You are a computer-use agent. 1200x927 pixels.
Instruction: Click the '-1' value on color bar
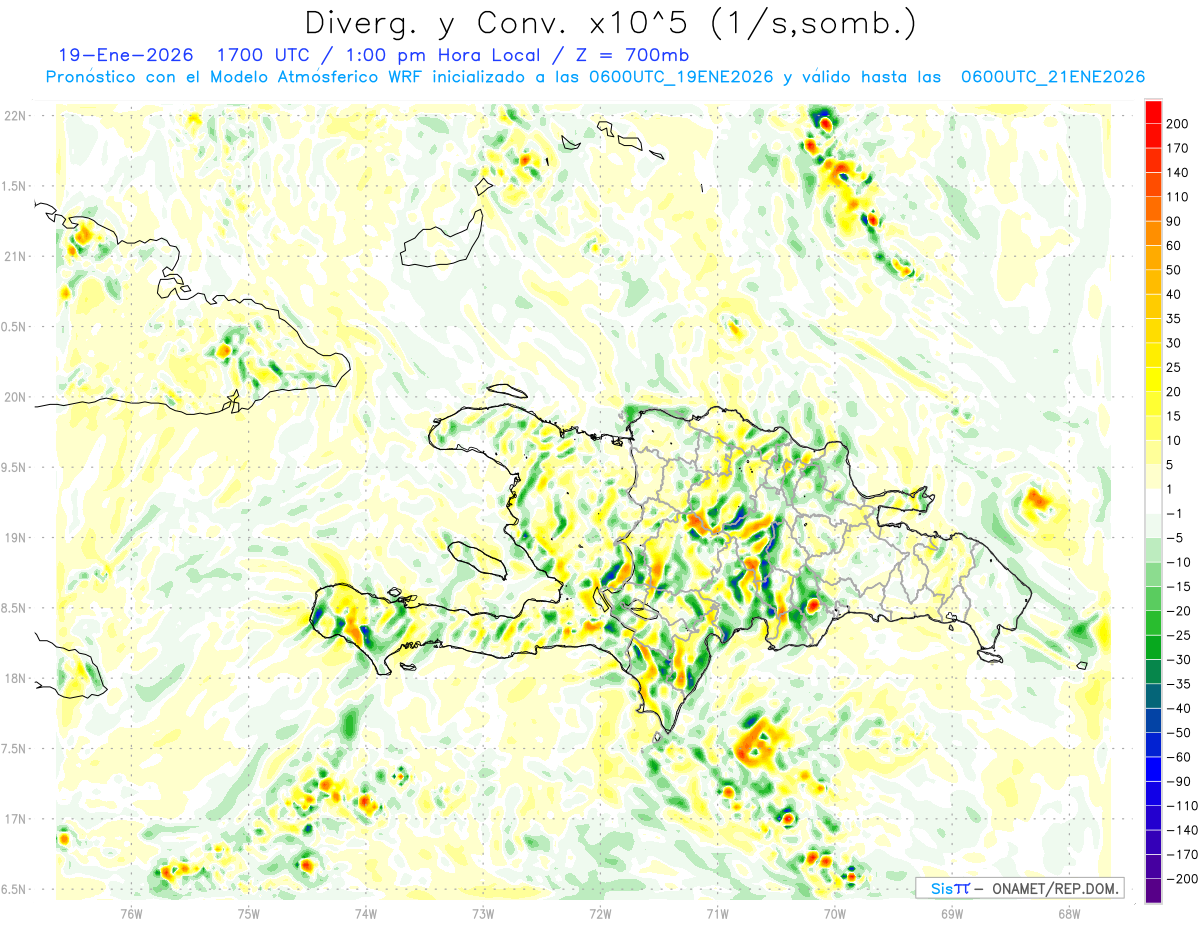click(x=1175, y=514)
